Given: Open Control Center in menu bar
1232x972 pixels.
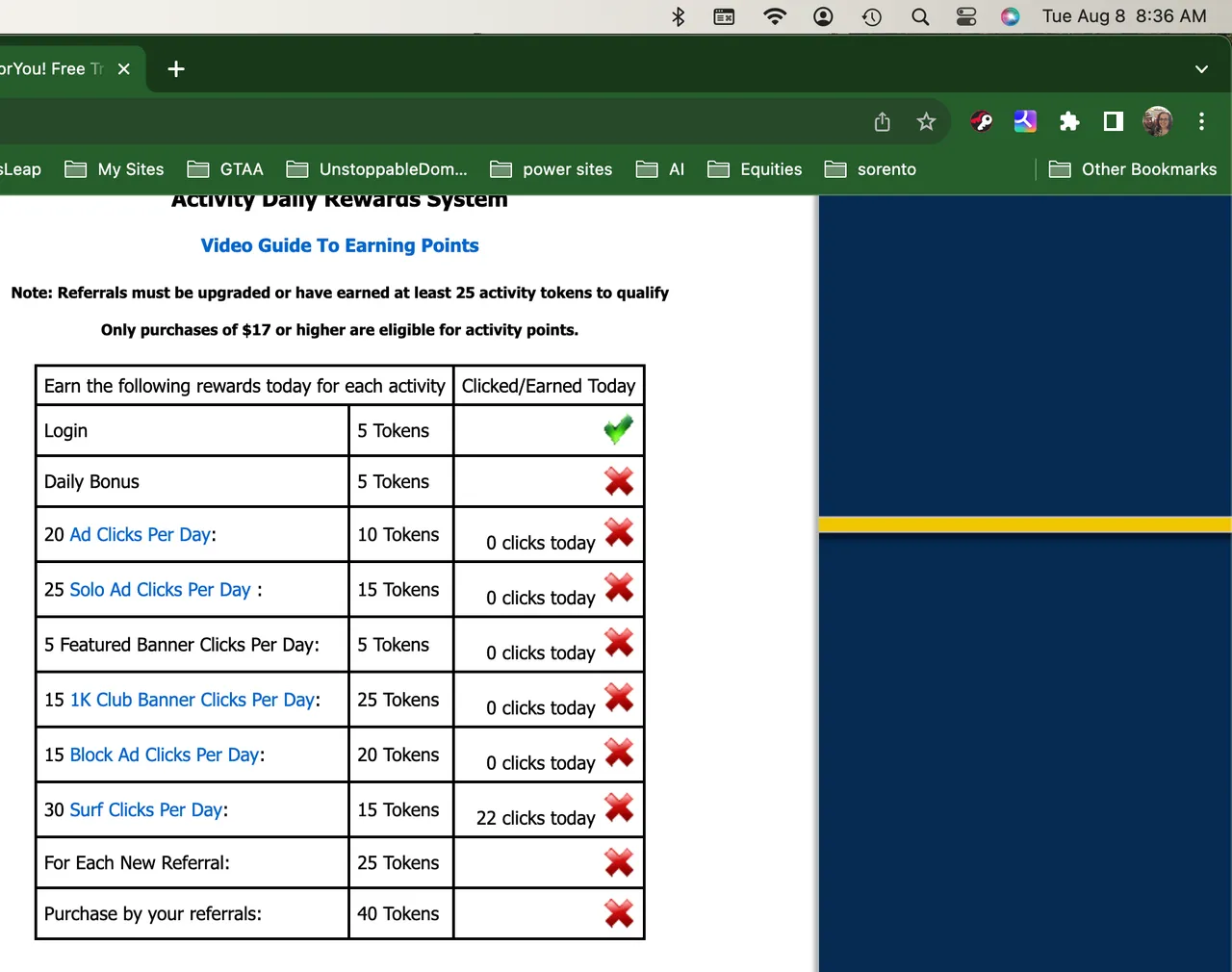Looking at the screenshot, I should pyautogui.click(x=966, y=16).
